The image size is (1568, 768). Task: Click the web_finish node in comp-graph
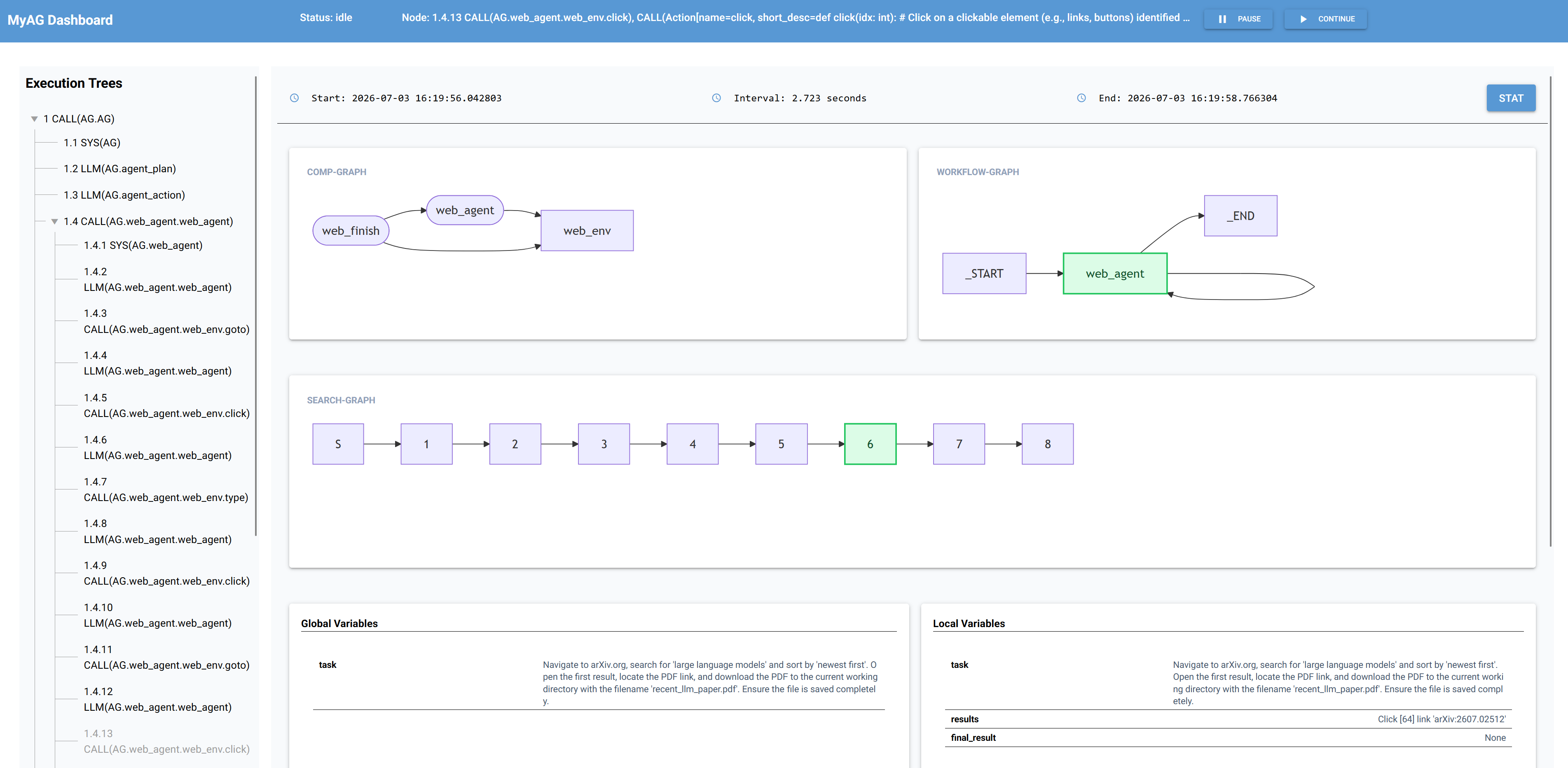click(x=351, y=231)
